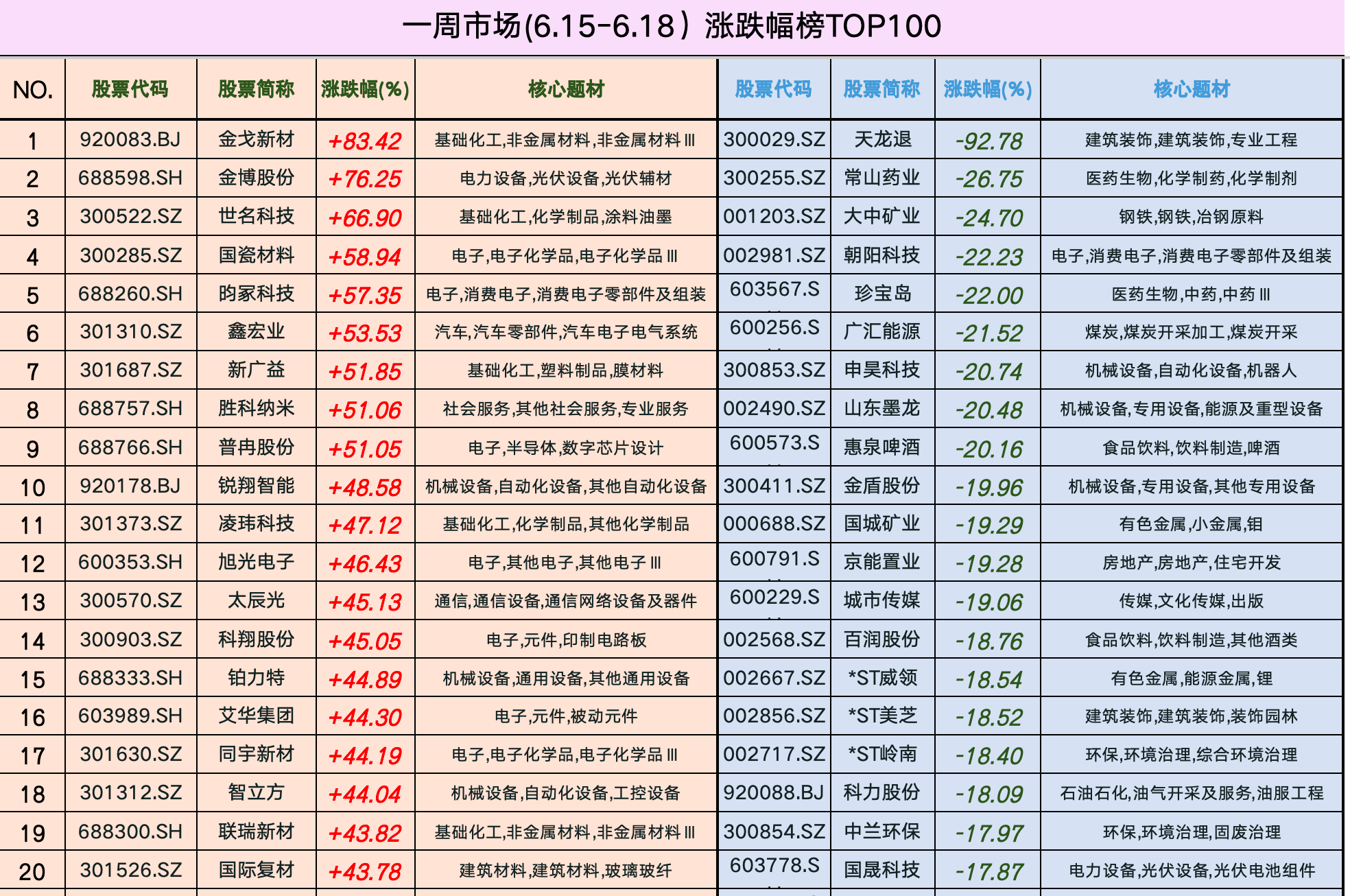The height and width of the screenshot is (896, 1350).
Task: Select theme 电子,半导体,数字芯片设计
Action: point(566,448)
